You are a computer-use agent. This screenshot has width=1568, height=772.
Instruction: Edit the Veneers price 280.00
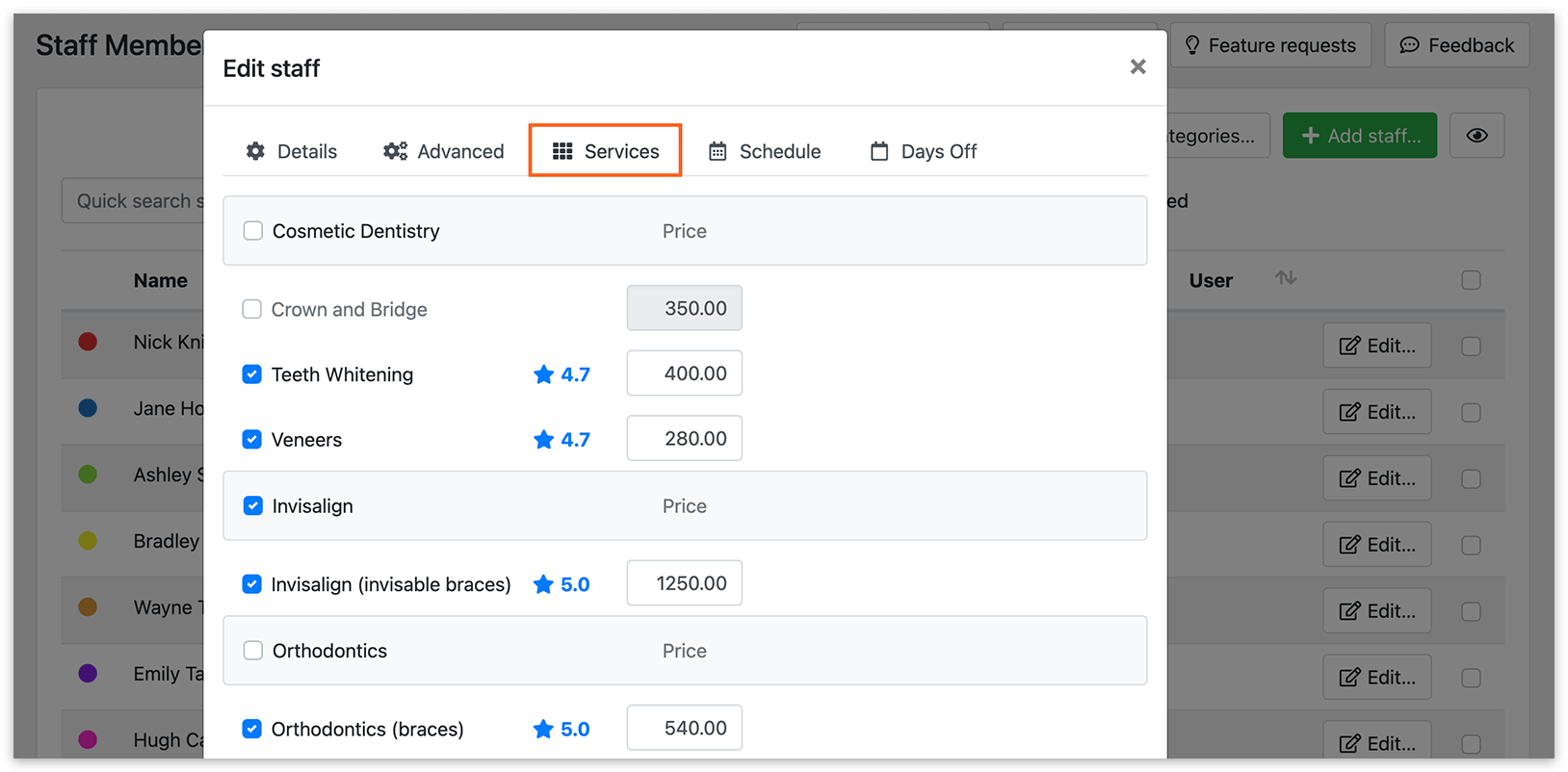685,439
